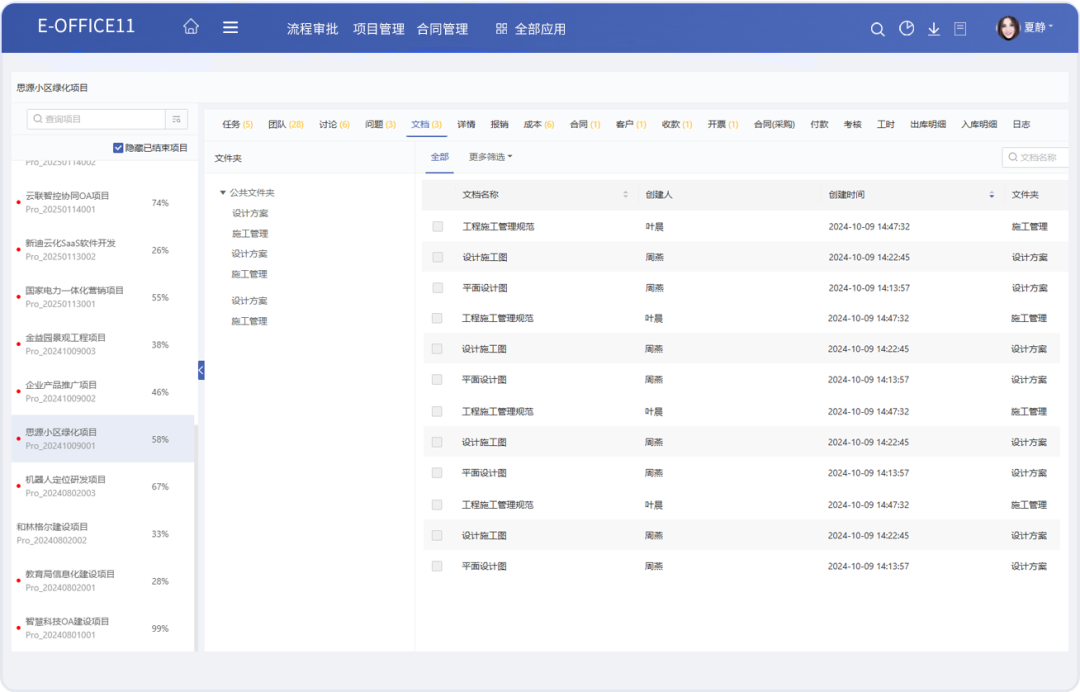Expand the 更多筛选 dropdown
The width and height of the screenshot is (1080, 692).
[x=490, y=157]
